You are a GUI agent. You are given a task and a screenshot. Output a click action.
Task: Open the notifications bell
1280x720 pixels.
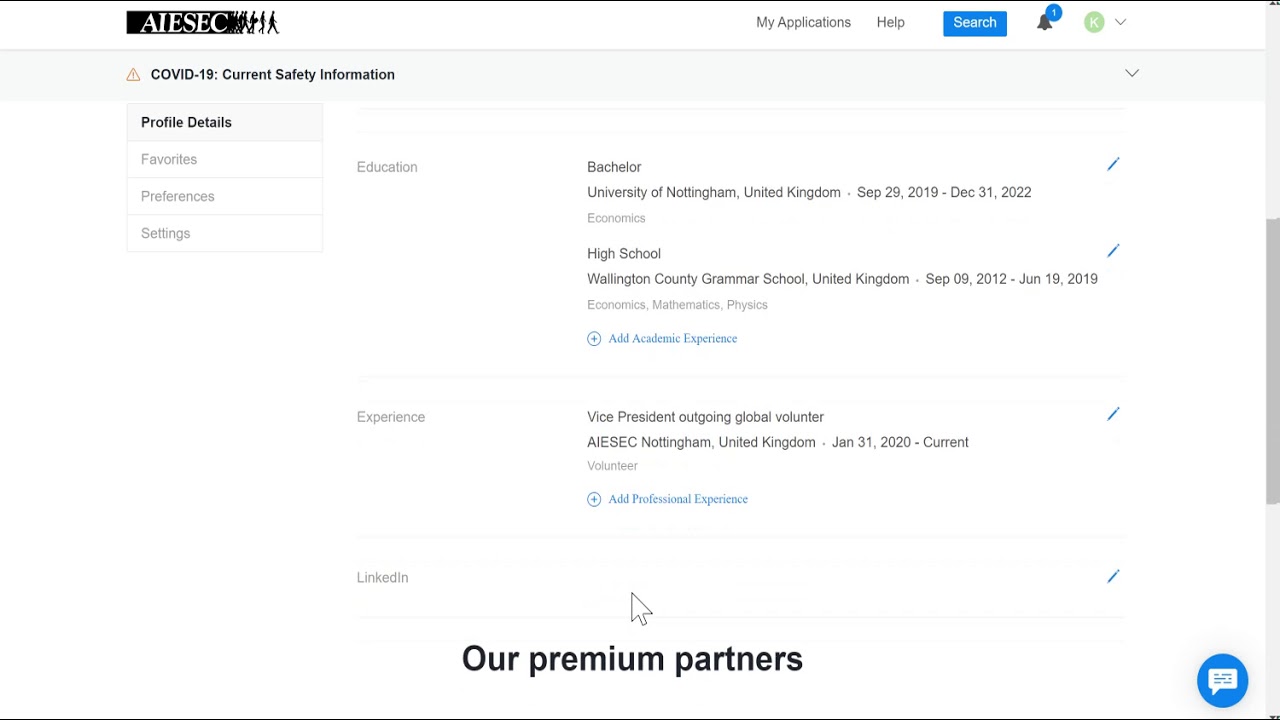pyautogui.click(x=1045, y=22)
